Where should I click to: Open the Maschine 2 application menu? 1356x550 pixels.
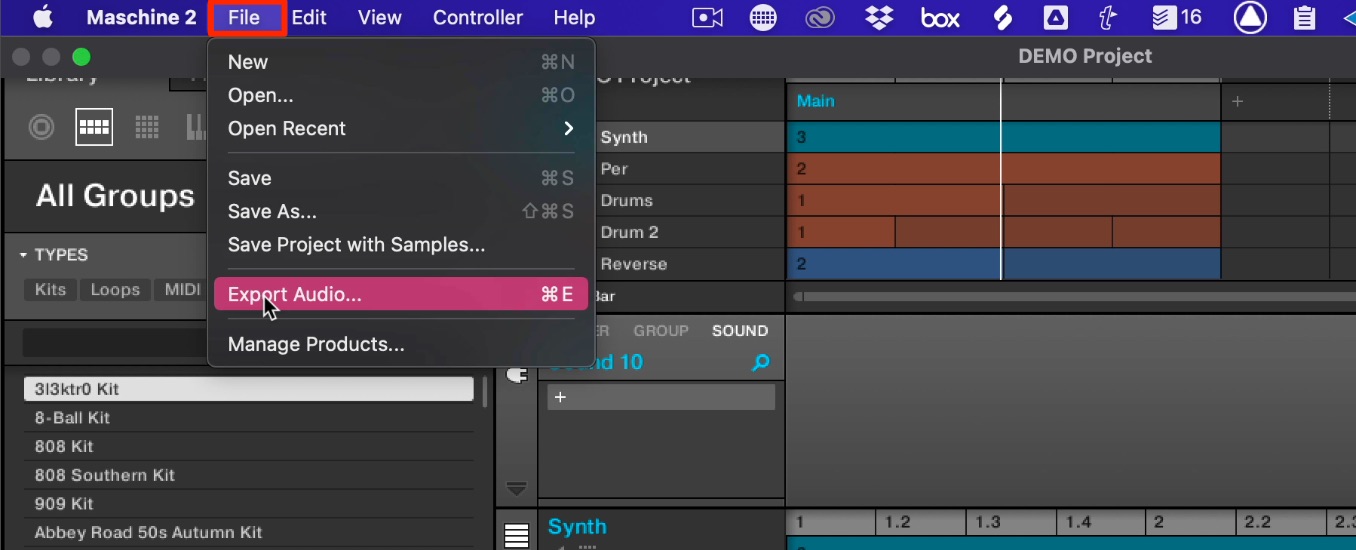pos(141,17)
